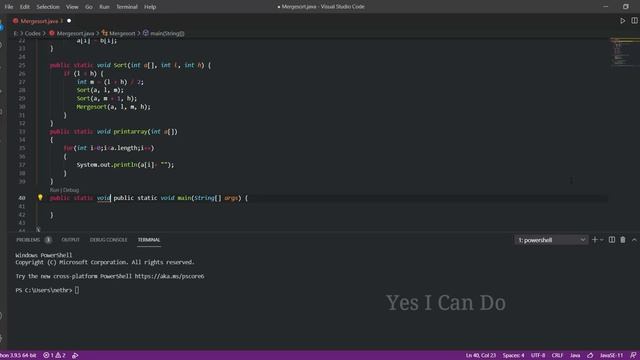
Task: Click the 'Spaces: 4' indentation setting
Action: pyautogui.click(x=513, y=356)
